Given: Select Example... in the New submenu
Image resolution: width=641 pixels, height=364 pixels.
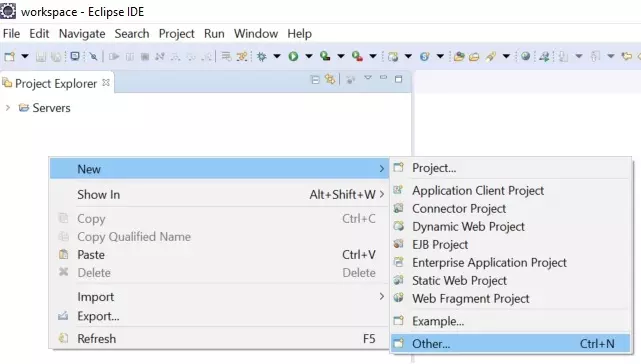Looking at the screenshot, I should [510, 321].
